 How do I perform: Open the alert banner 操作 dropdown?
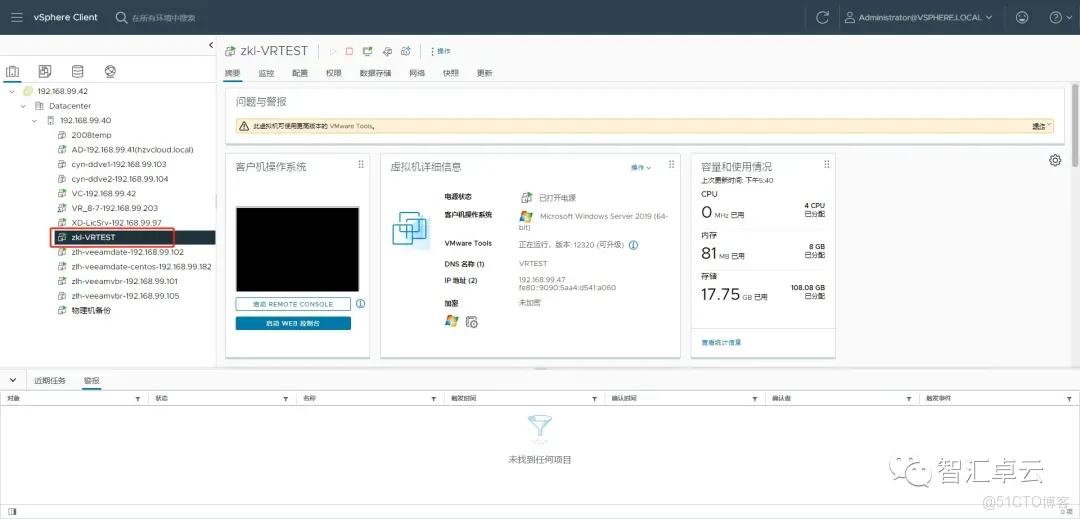(1041, 126)
